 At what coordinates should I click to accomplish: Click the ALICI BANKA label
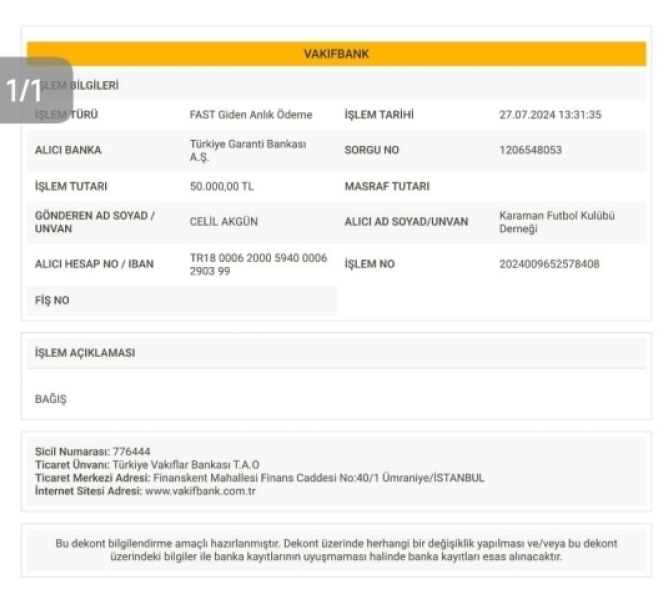tap(68, 150)
